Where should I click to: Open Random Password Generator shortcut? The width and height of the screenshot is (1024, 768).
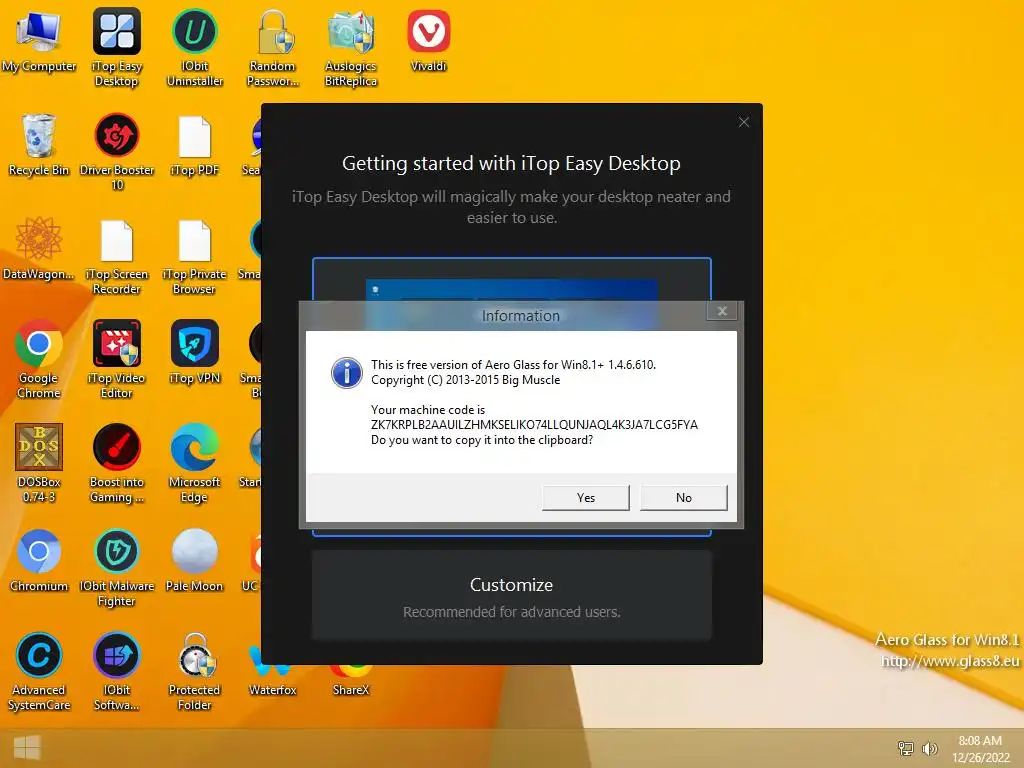coord(272,47)
